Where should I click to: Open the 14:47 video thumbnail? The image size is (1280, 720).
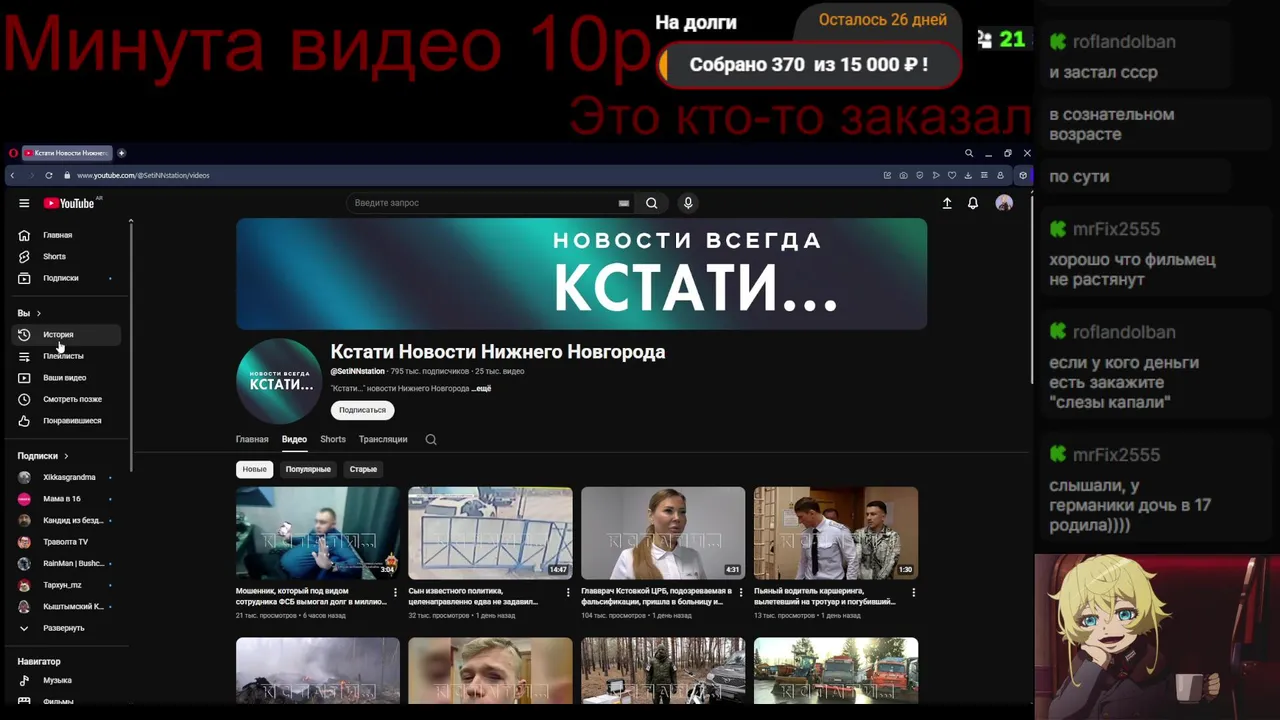[x=490, y=533]
